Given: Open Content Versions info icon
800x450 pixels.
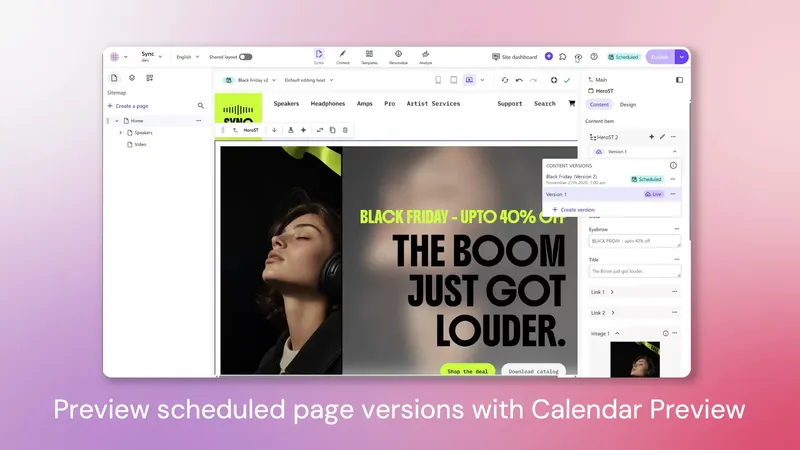Looking at the screenshot, I should [x=673, y=165].
